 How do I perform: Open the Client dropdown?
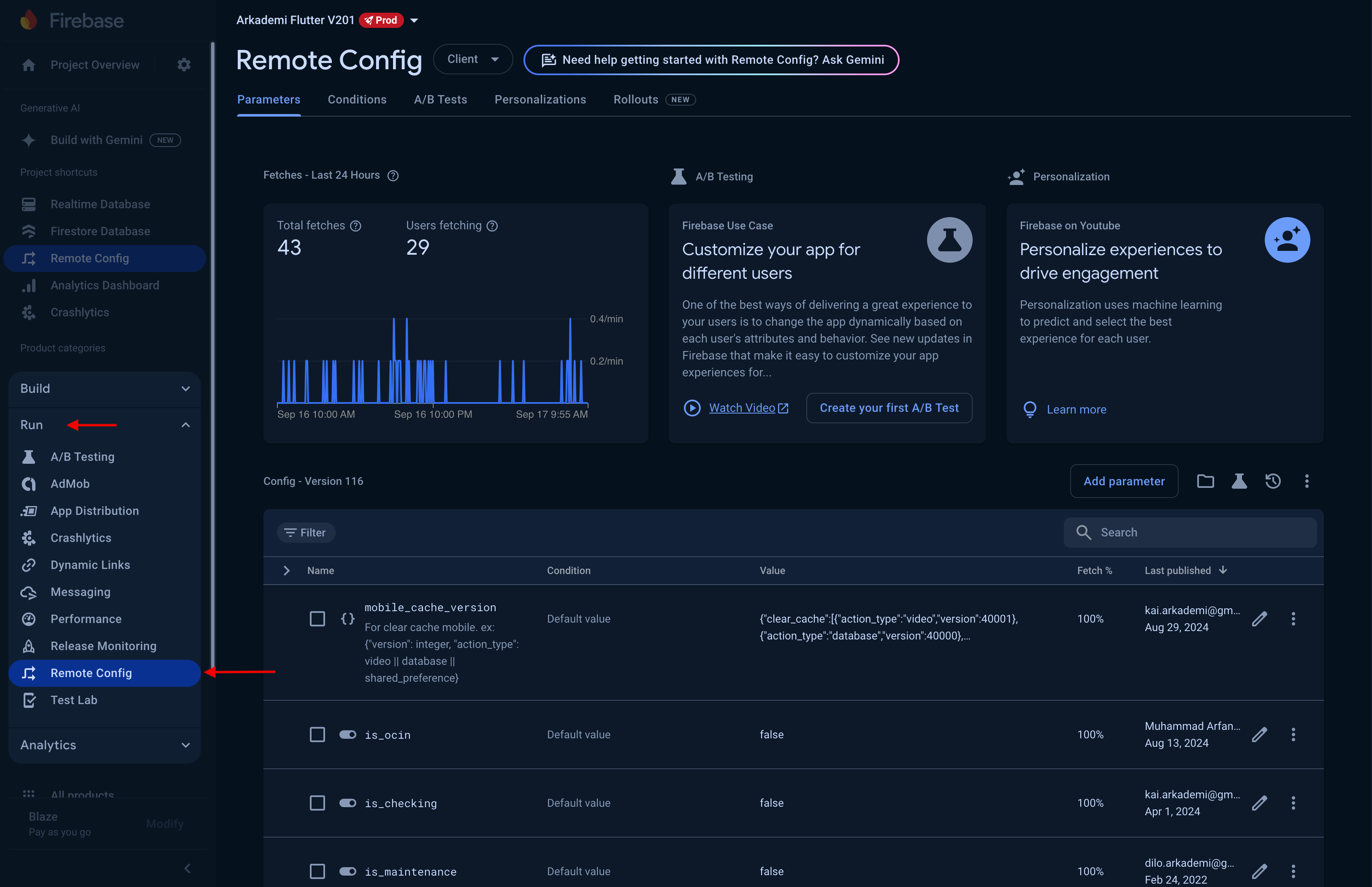point(472,59)
